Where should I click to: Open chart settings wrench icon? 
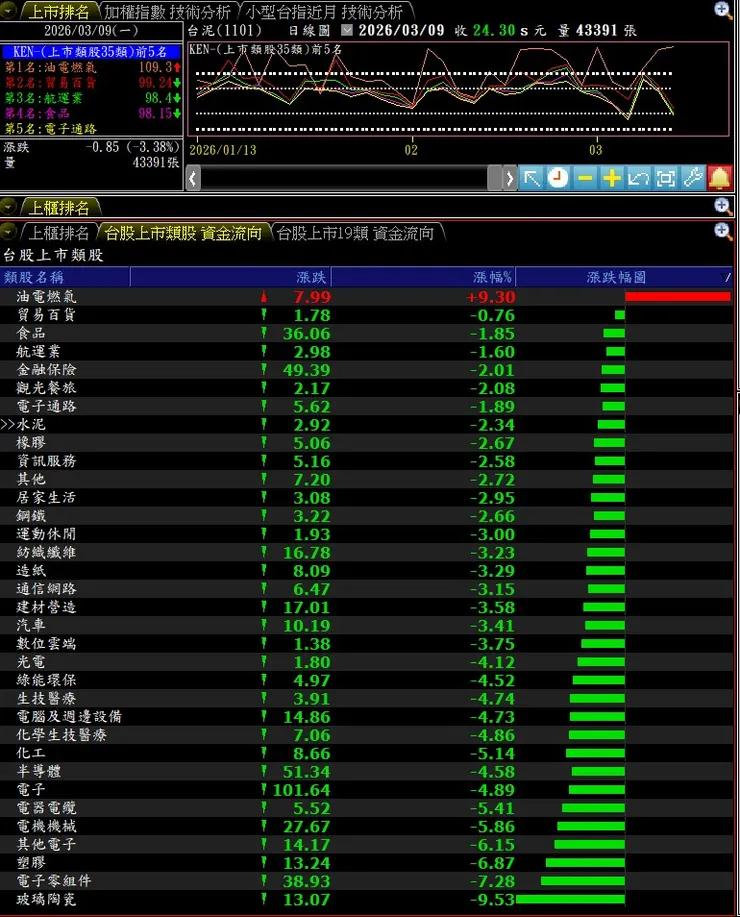tap(693, 178)
